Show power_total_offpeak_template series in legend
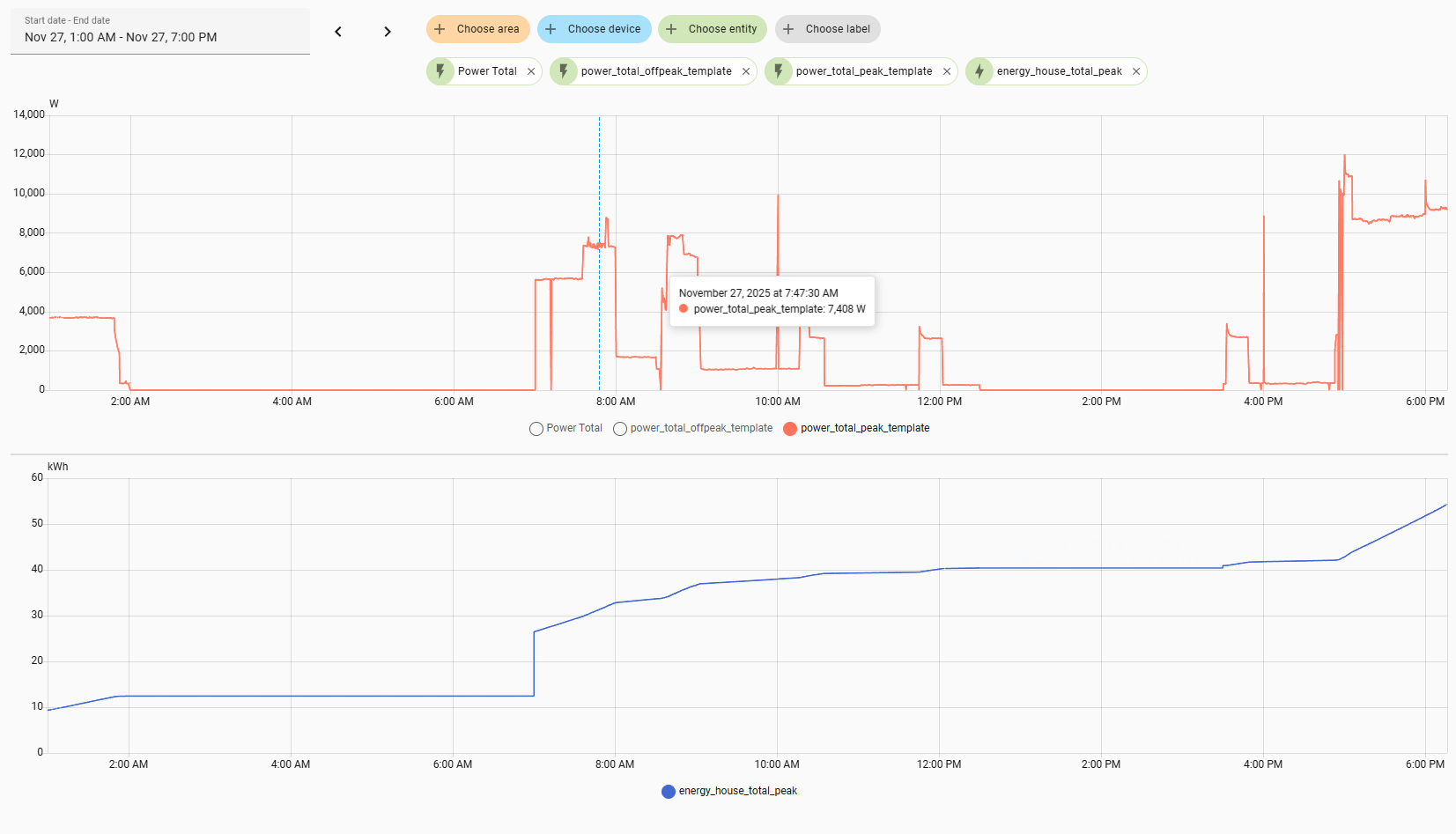 click(692, 429)
